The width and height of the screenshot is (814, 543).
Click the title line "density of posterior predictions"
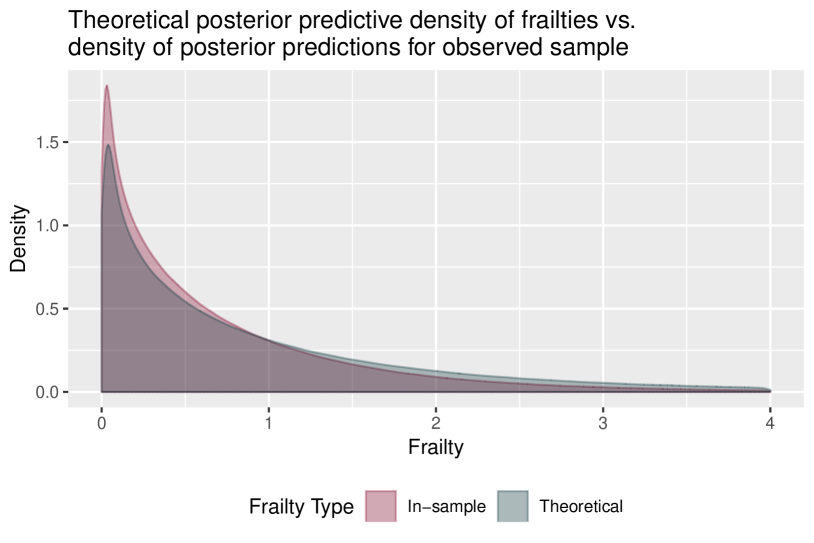coord(348,46)
